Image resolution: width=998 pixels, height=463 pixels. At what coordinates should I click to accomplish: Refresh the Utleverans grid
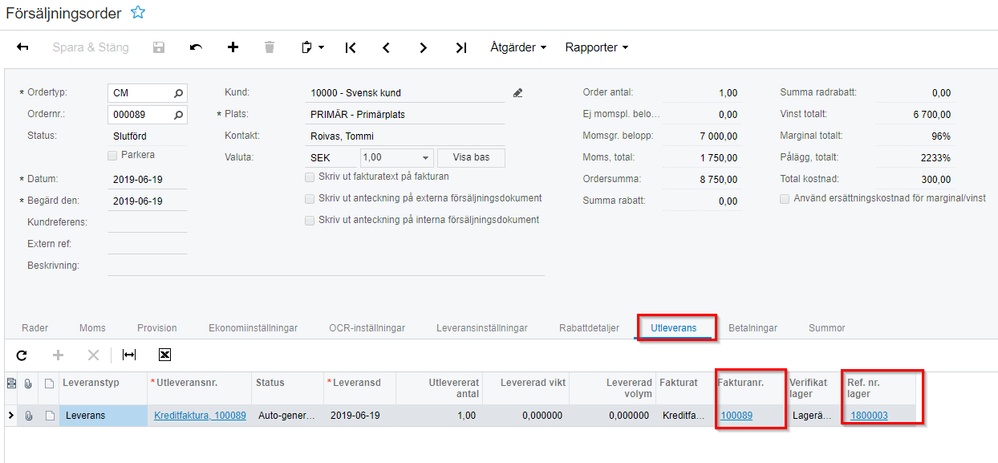(x=22, y=354)
